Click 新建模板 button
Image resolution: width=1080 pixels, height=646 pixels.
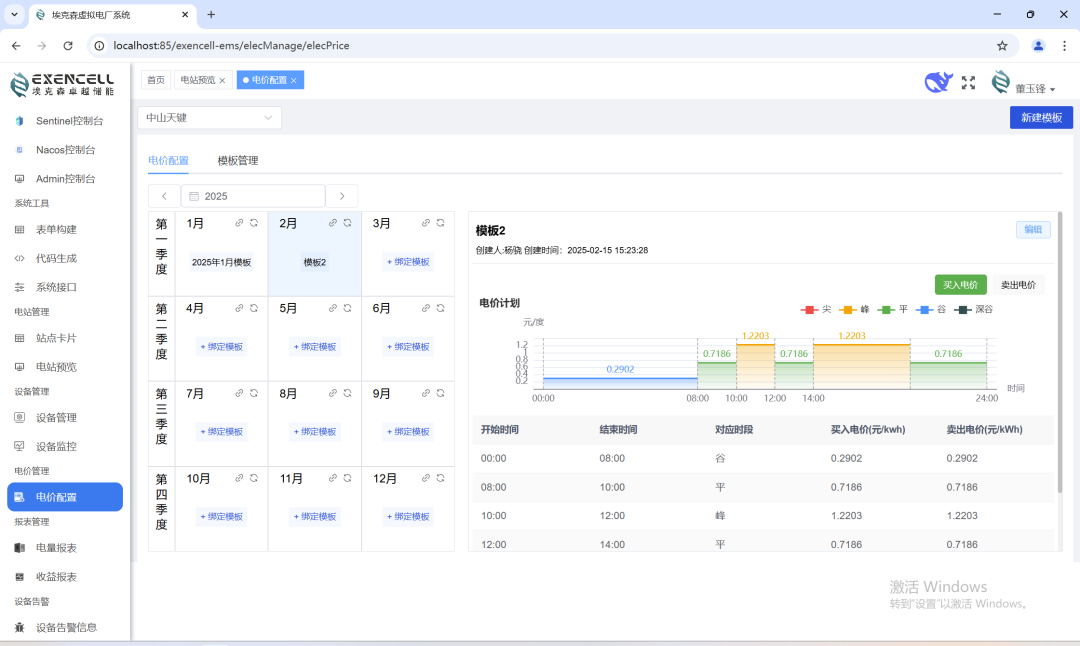point(1041,118)
